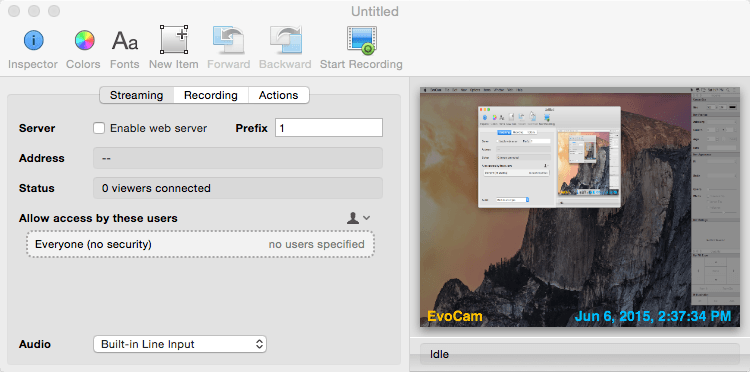Select the EvoCam overlay label in preview
The height and width of the screenshot is (372, 750).
click(455, 316)
